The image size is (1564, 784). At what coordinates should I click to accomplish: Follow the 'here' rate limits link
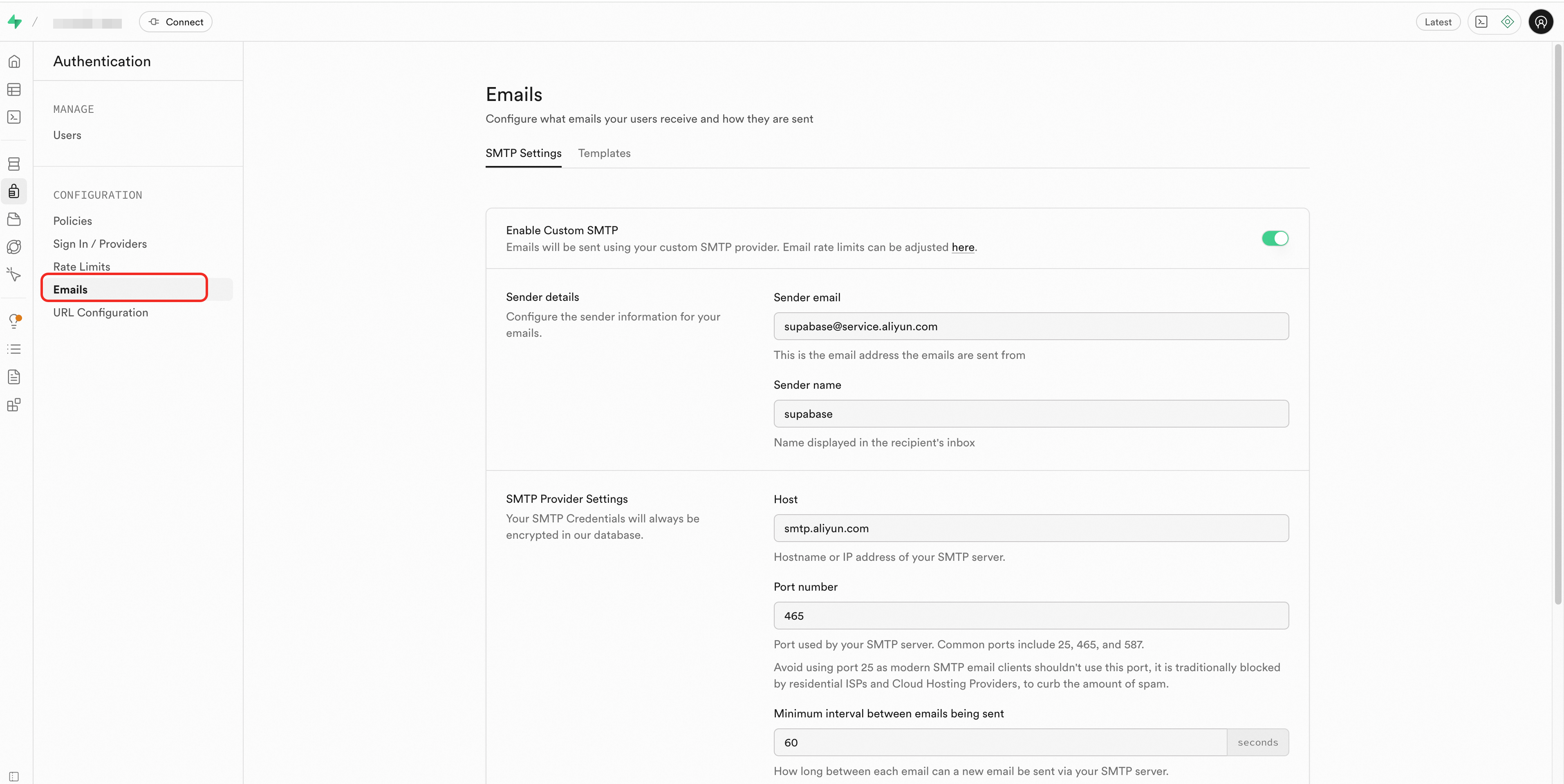click(963, 247)
